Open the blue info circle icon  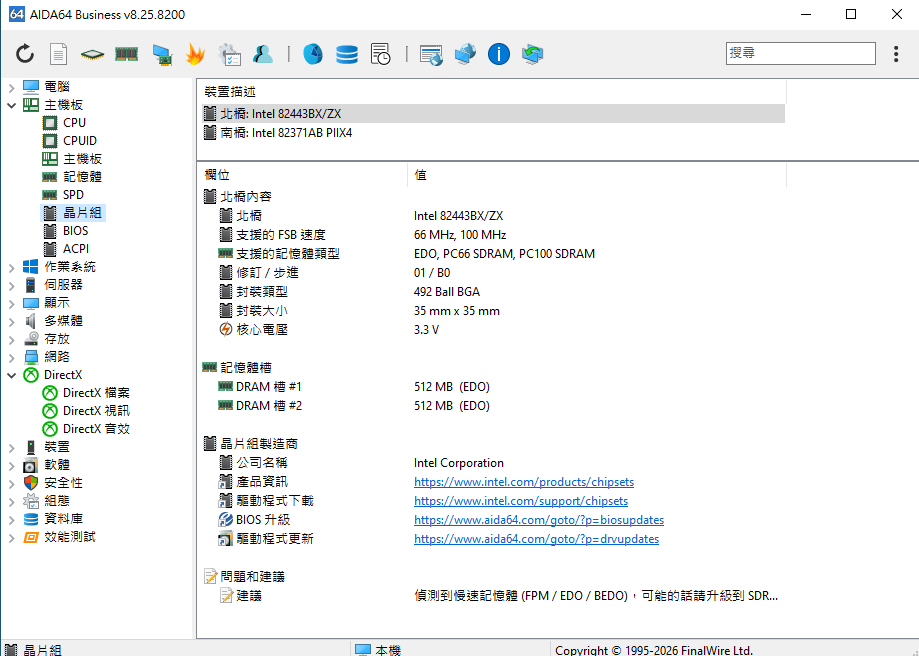click(499, 54)
